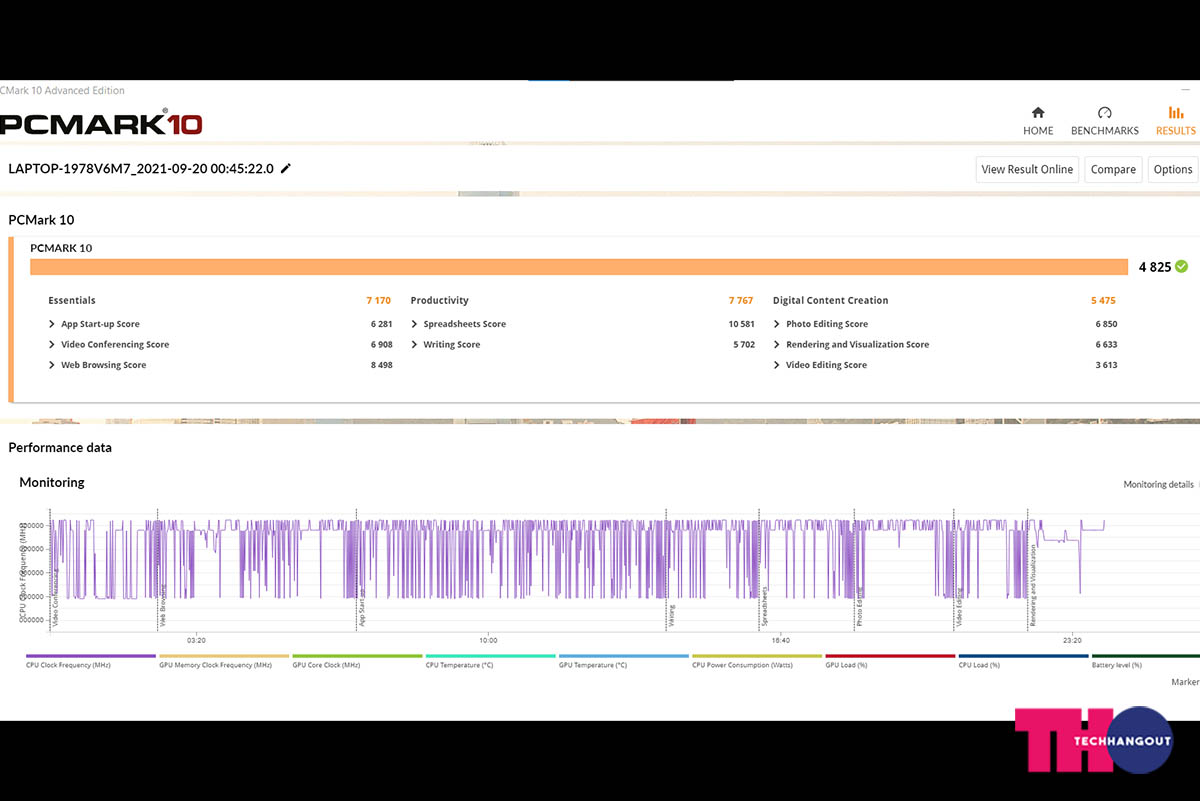This screenshot has height=801, width=1200.
Task: Click Digital Content Creation score 5 475
Action: tap(1103, 300)
